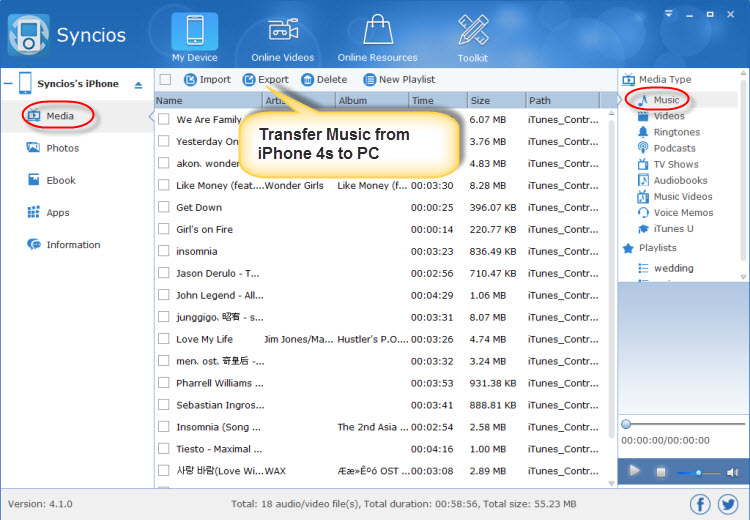
Task: Select Ringtones media type
Action: 669,132
